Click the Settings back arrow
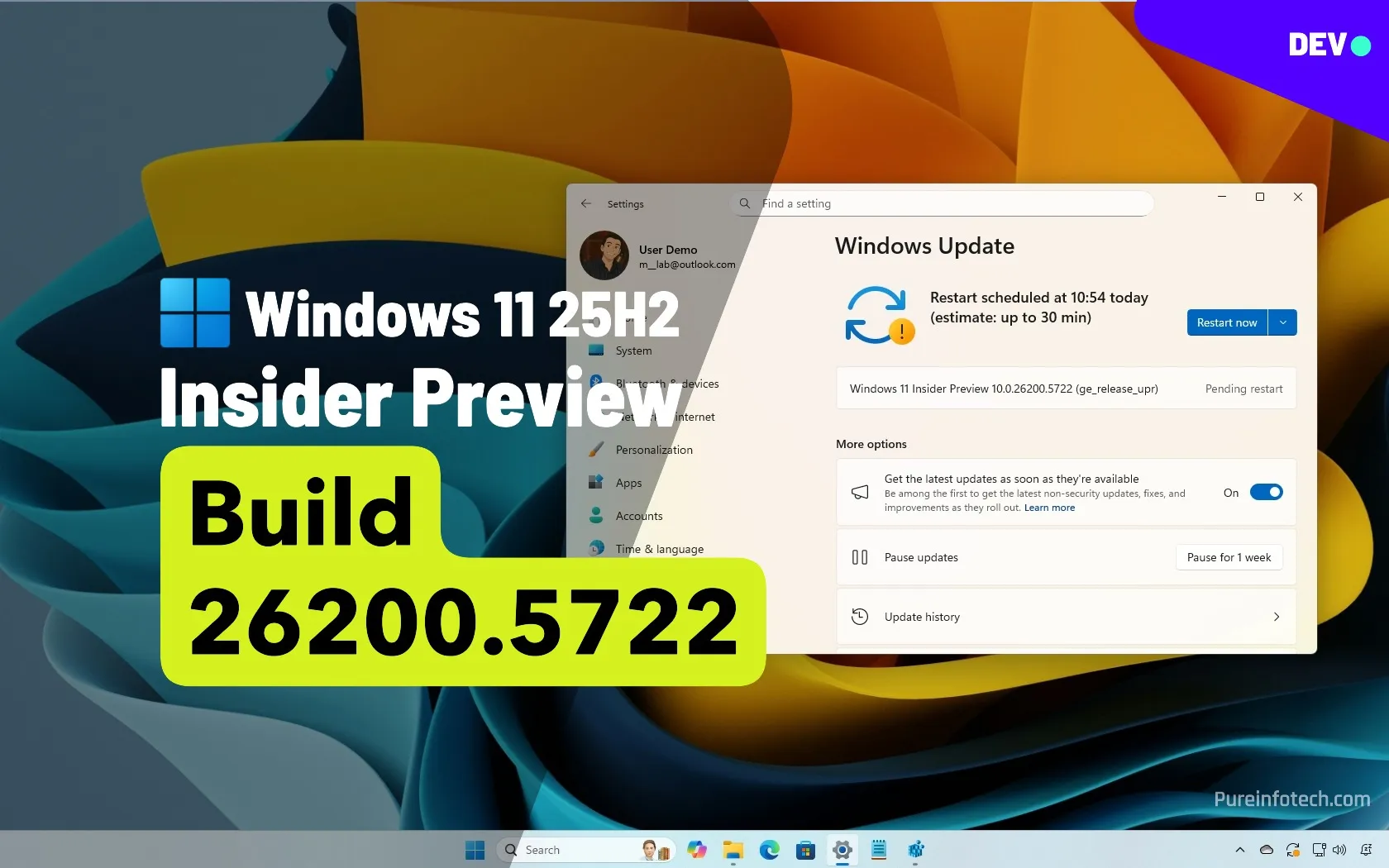Image resolution: width=1389 pixels, height=868 pixels. coord(586,203)
